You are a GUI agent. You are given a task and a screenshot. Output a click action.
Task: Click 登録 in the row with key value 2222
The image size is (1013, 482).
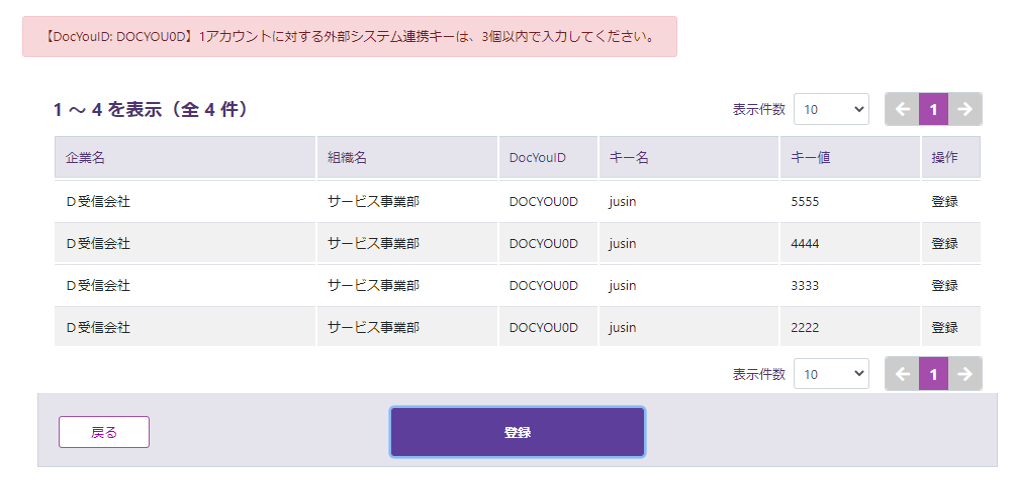944,327
